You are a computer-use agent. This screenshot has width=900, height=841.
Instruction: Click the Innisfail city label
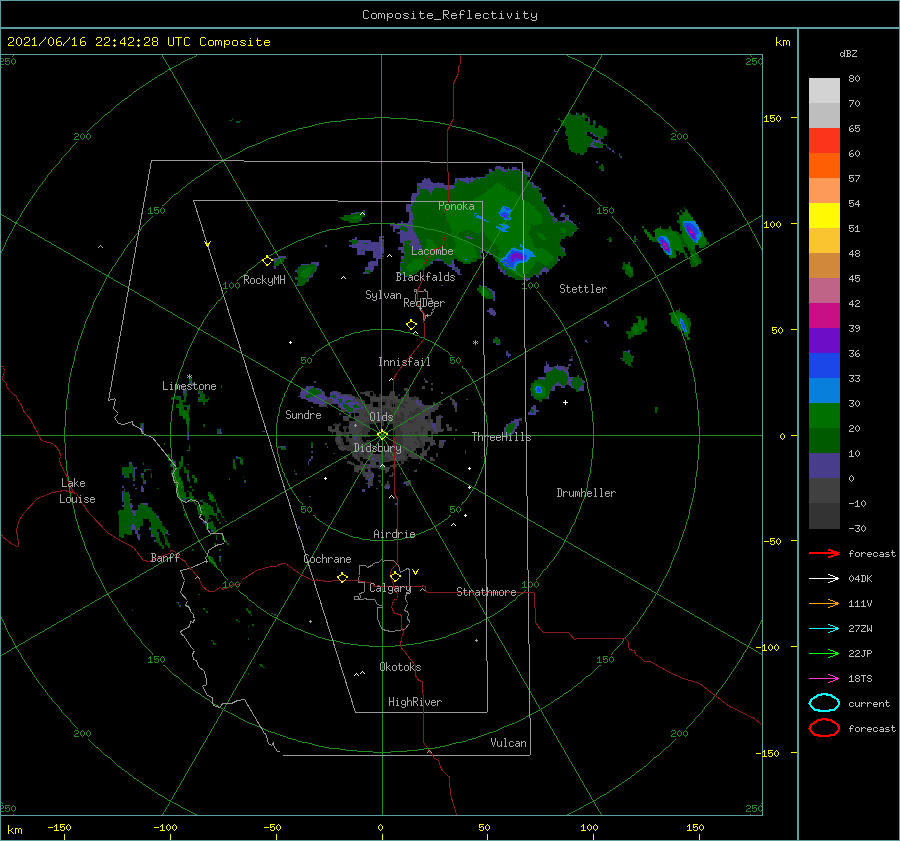[x=404, y=362]
